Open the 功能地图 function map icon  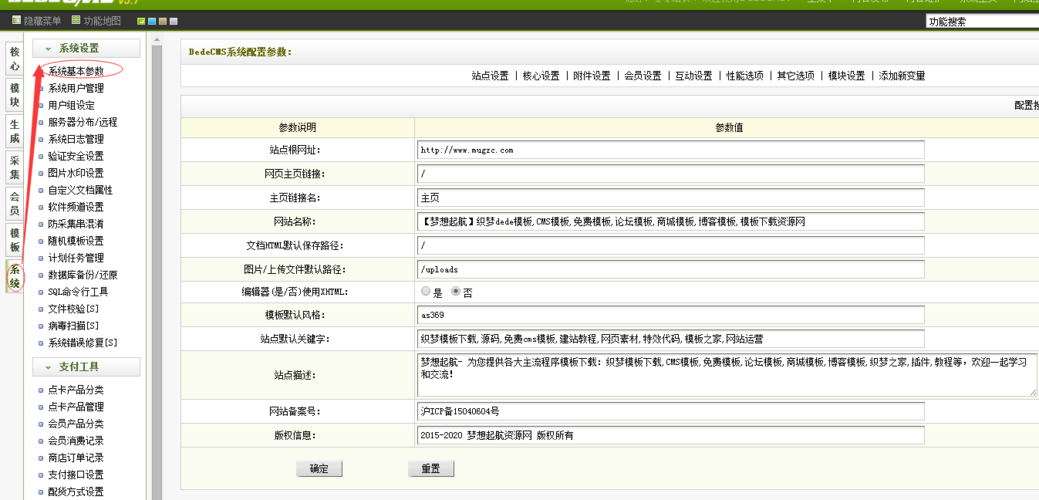[76, 21]
